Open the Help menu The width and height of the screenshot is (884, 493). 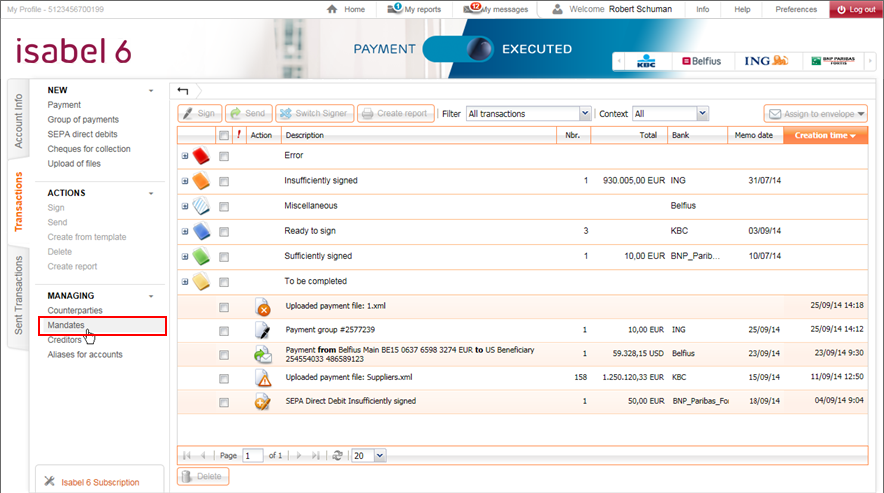(742, 9)
